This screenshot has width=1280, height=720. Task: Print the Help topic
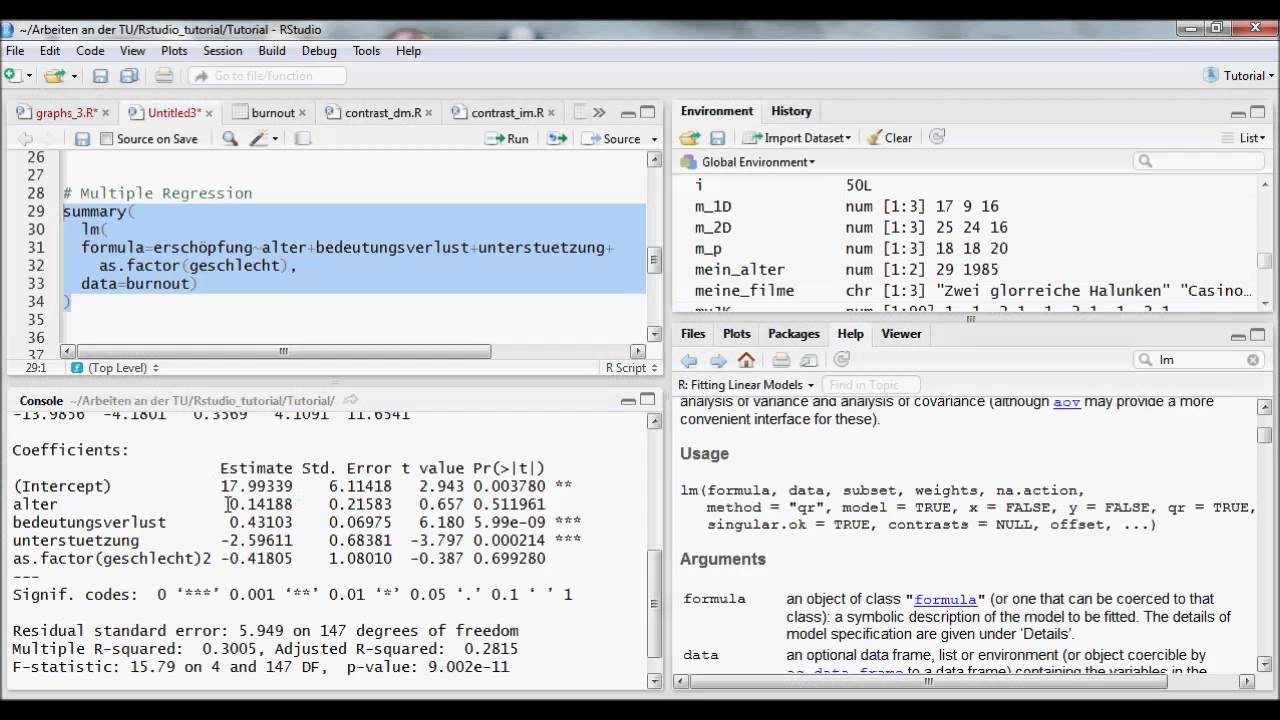click(781, 360)
